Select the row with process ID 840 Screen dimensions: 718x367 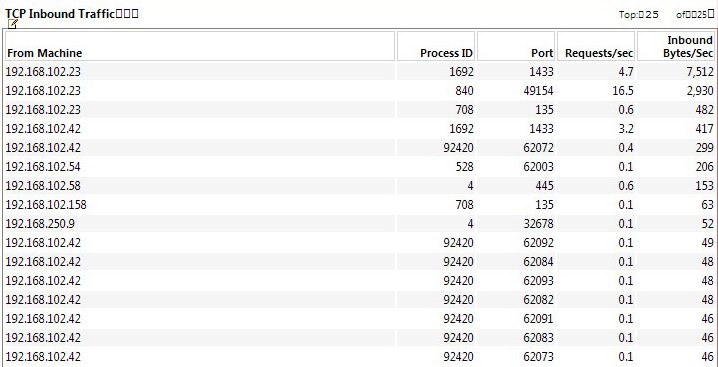coord(359,91)
